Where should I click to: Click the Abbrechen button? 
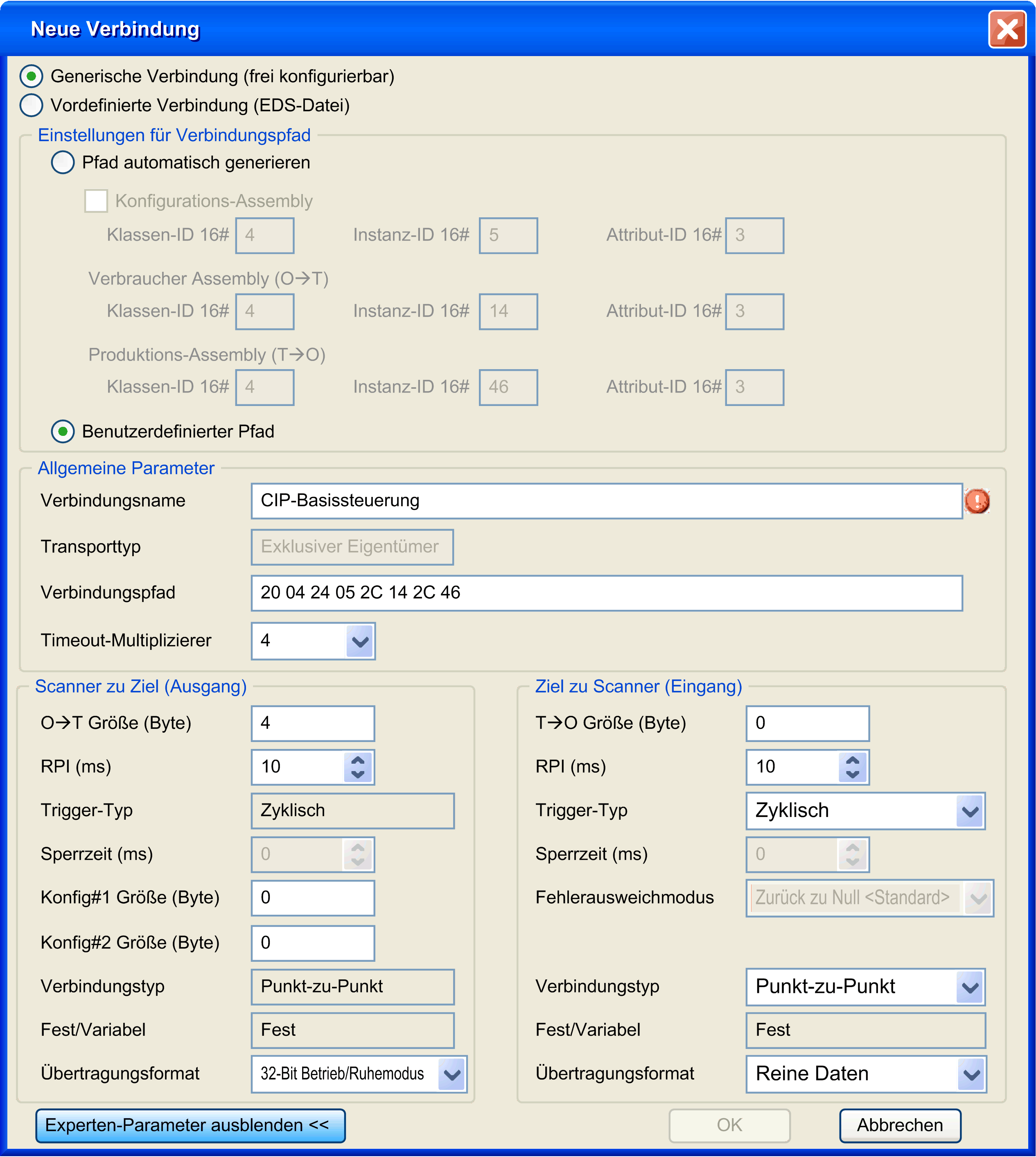[x=900, y=1126]
